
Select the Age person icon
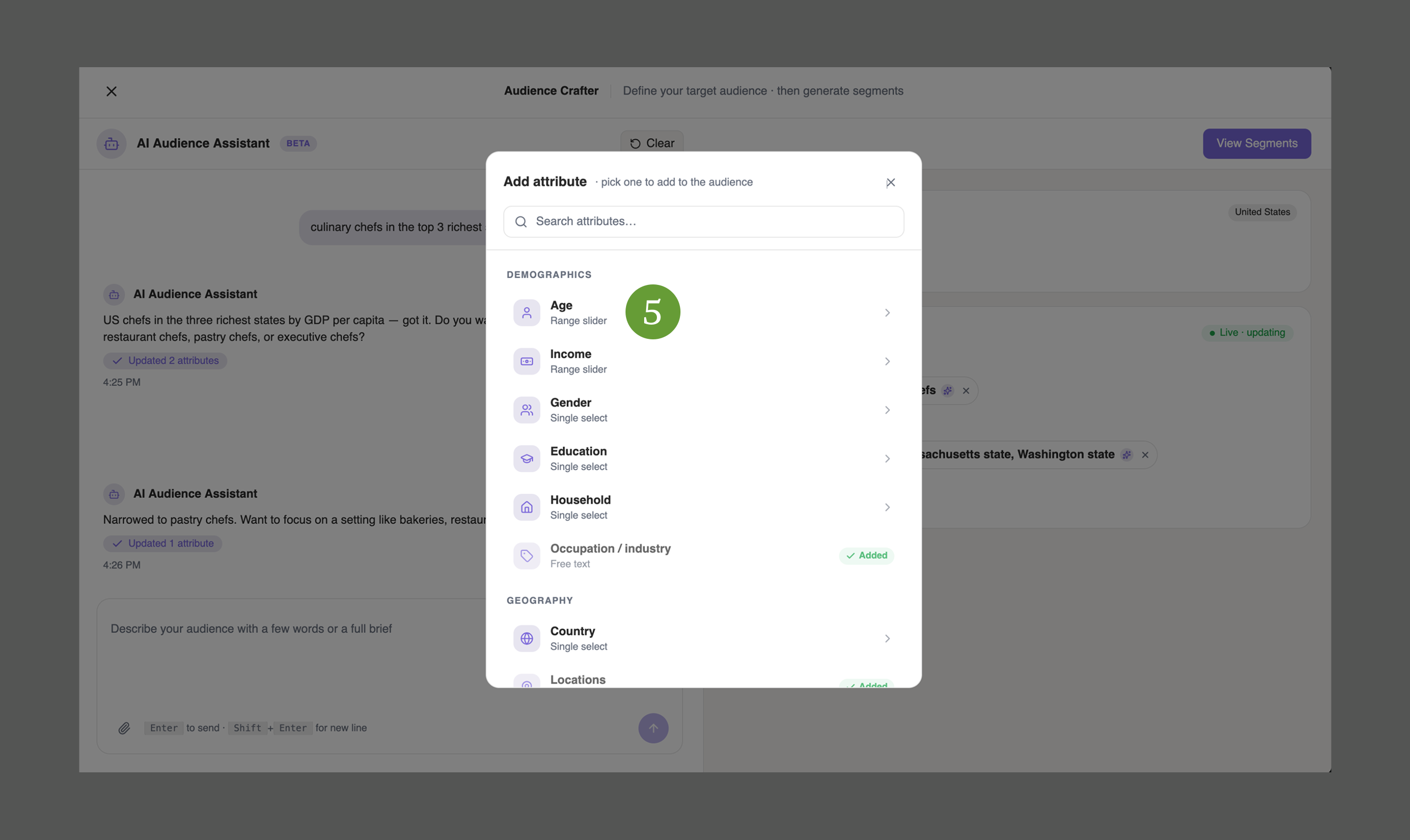coord(526,312)
